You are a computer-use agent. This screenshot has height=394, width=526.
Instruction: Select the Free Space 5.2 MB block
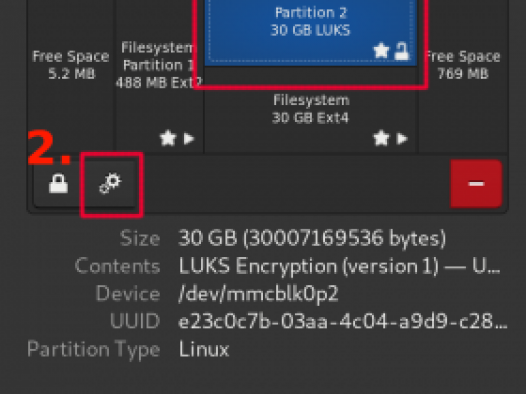coord(71,75)
